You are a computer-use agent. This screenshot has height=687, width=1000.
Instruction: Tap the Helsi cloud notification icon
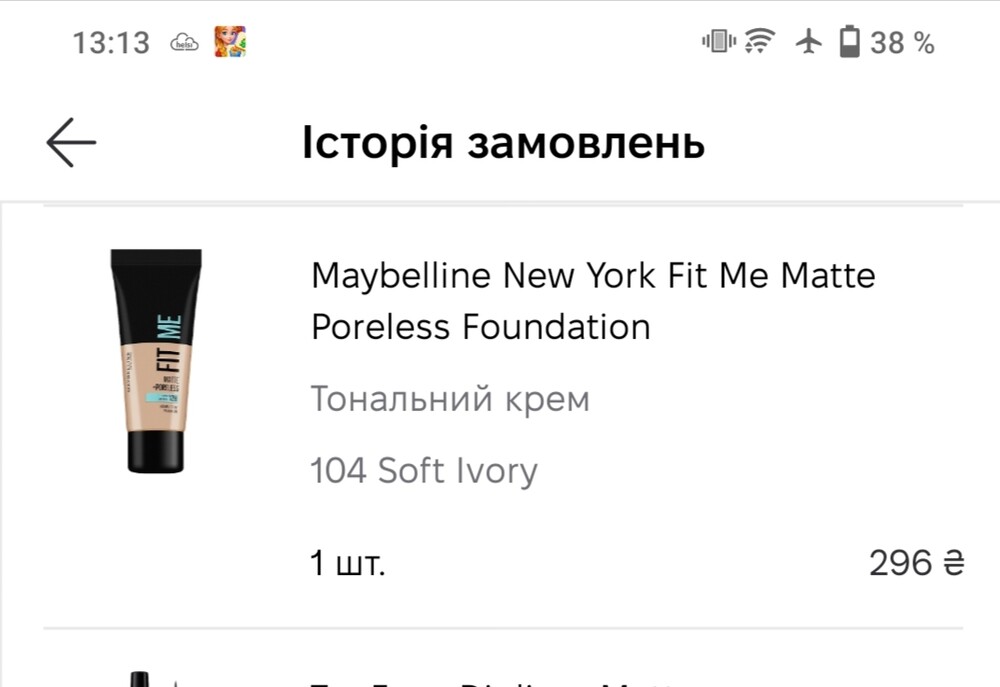pos(185,43)
